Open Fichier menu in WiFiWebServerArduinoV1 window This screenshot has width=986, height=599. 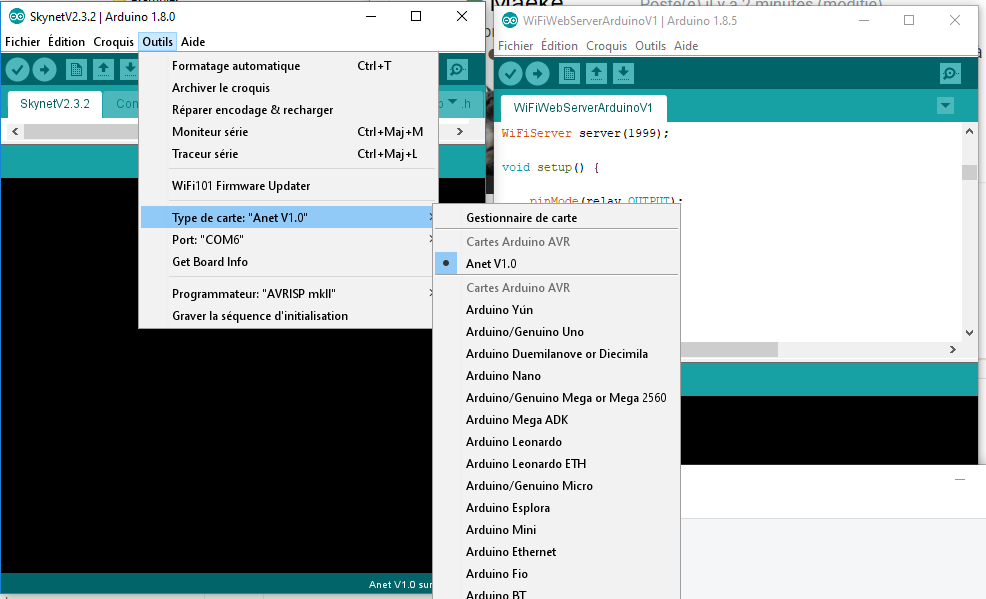pyautogui.click(x=516, y=45)
